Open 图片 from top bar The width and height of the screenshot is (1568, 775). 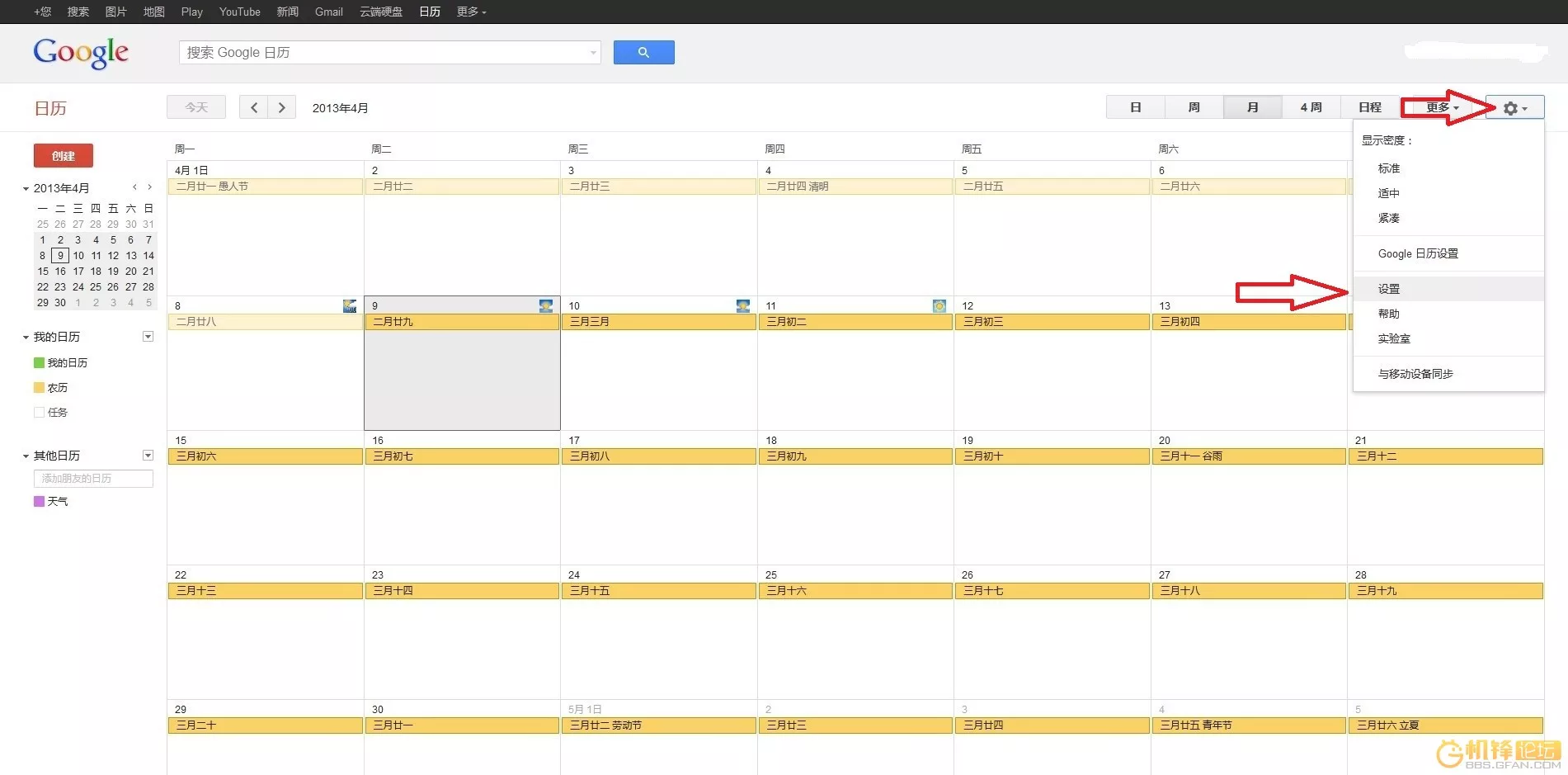tap(115, 12)
